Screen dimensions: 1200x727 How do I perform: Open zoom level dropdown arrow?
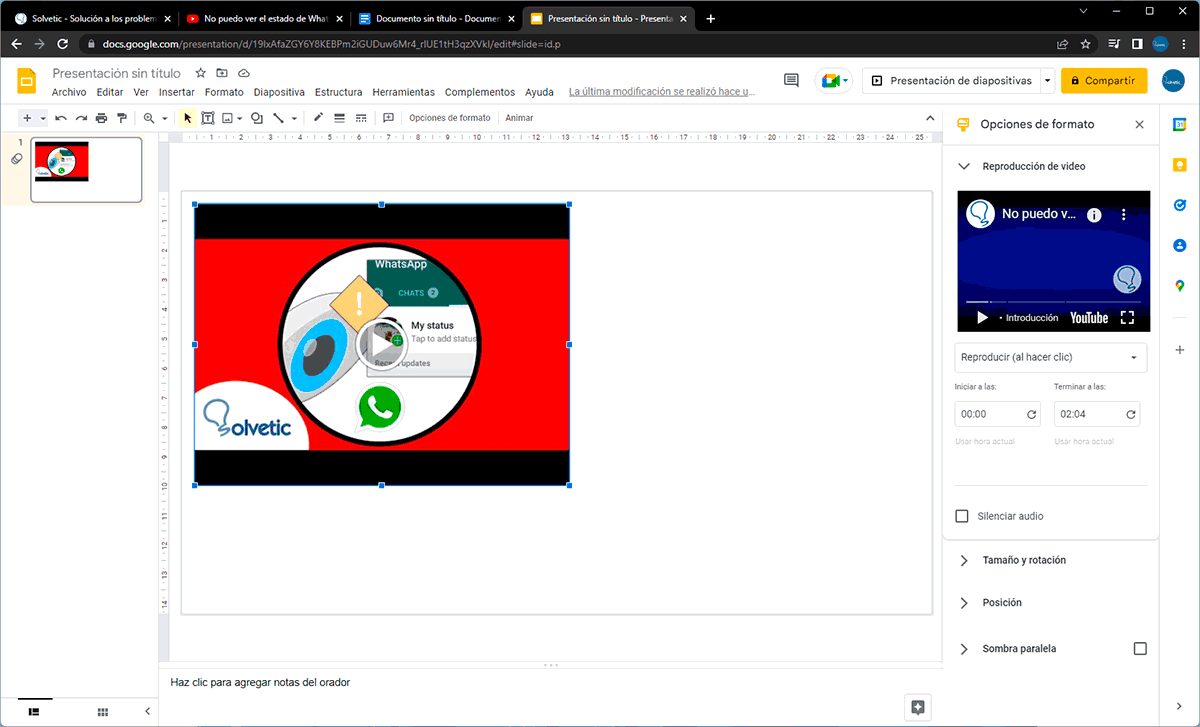click(x=164, y=118)
